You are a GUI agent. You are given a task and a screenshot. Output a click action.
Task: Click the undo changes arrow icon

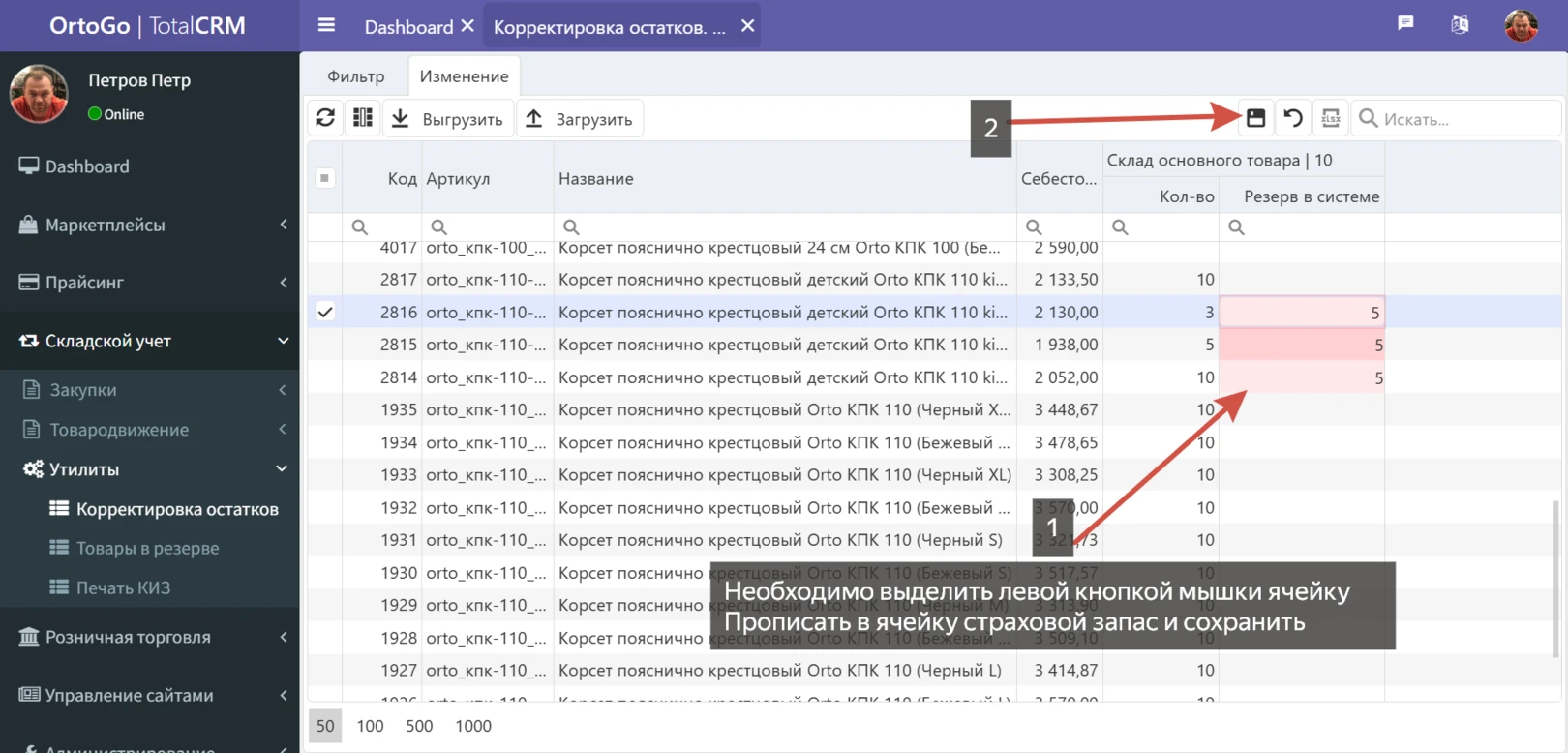coord(1293,118)
